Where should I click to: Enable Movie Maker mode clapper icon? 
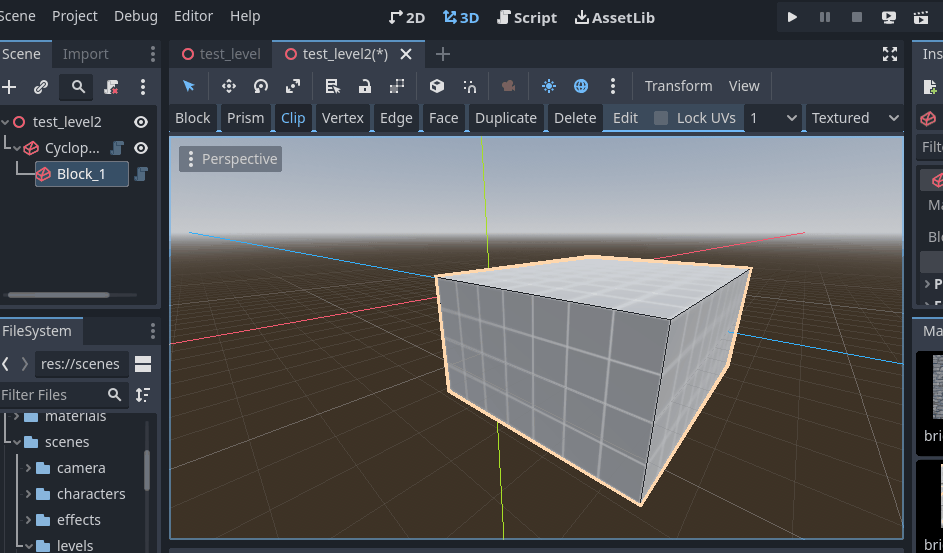(921, 17)
